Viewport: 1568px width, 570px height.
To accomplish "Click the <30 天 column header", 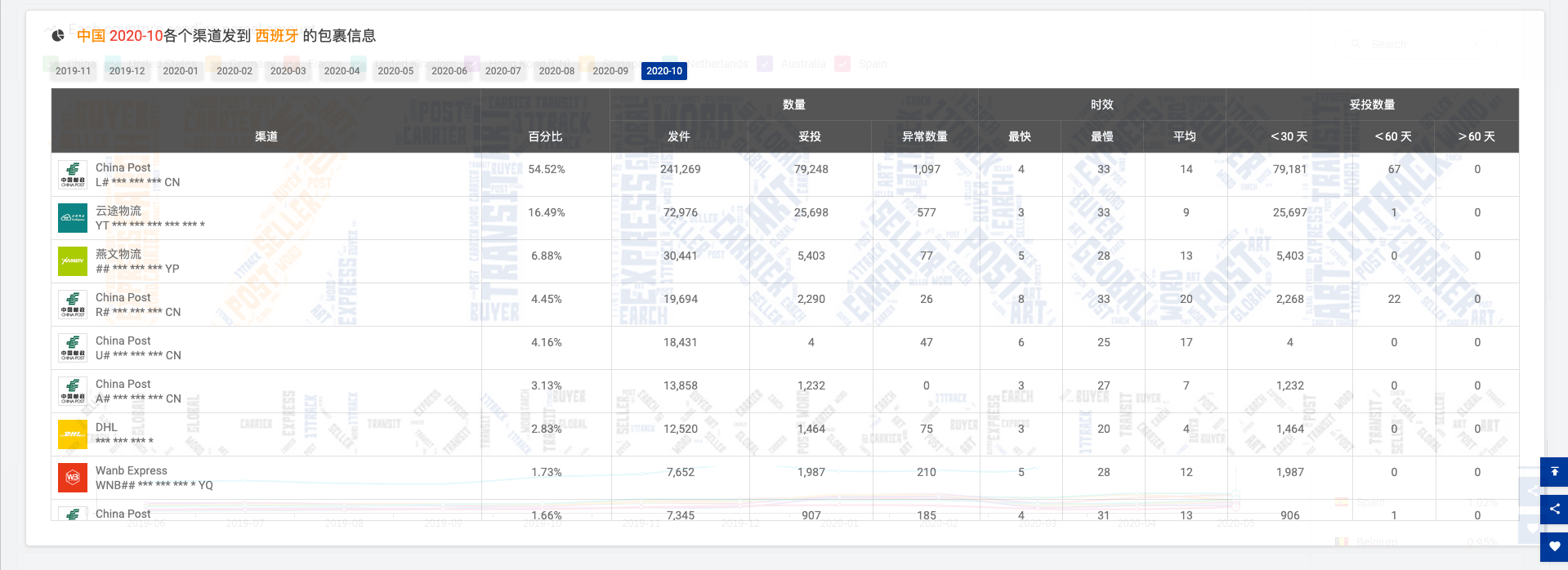I will pyautogui.click(x=1289, y=136).
